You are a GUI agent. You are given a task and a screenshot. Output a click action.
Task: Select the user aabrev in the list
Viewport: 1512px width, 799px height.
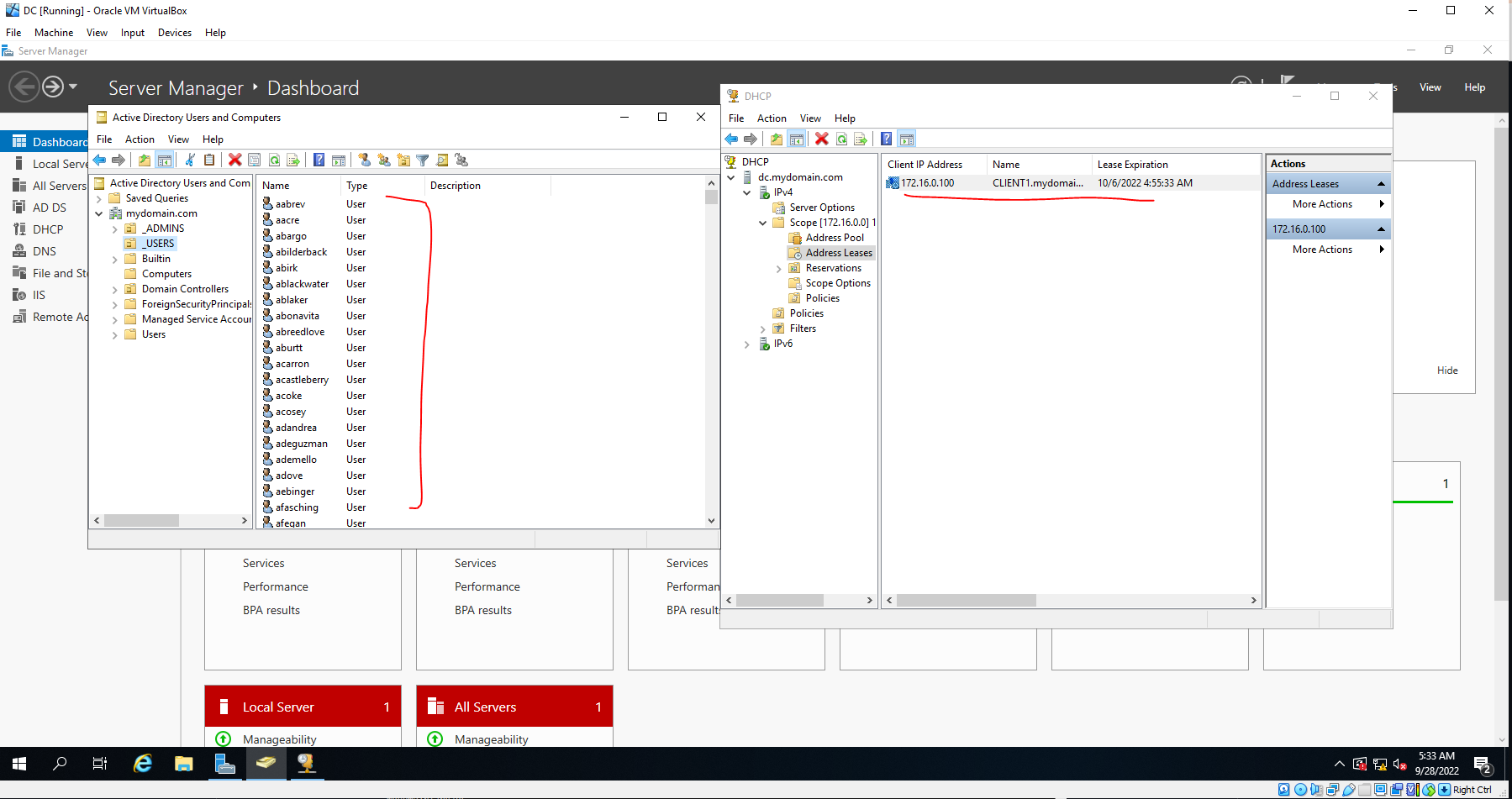click(x=290, y=204)
